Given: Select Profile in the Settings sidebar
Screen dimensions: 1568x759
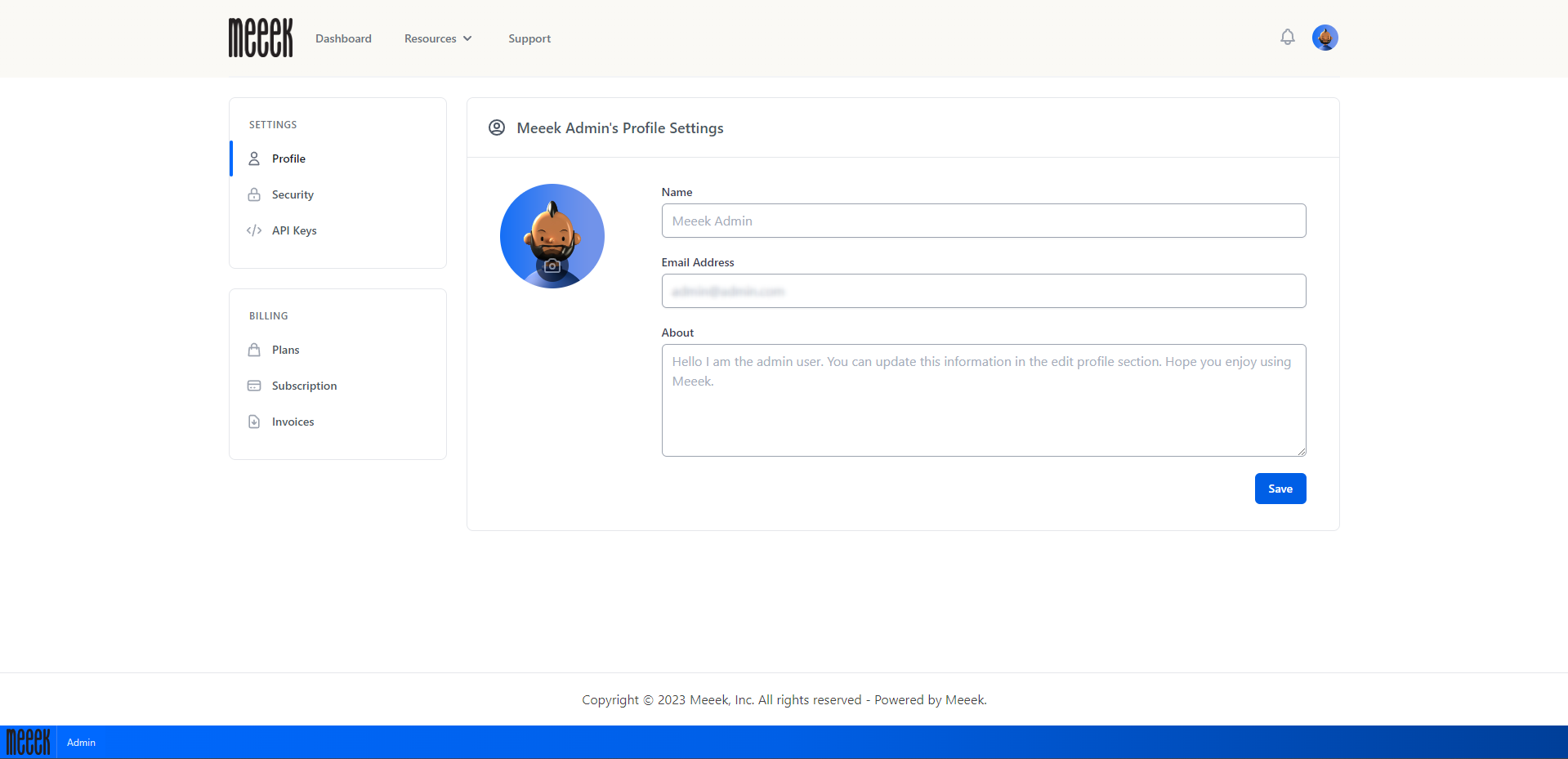Looking at the screenshot, I should point(288,158).
